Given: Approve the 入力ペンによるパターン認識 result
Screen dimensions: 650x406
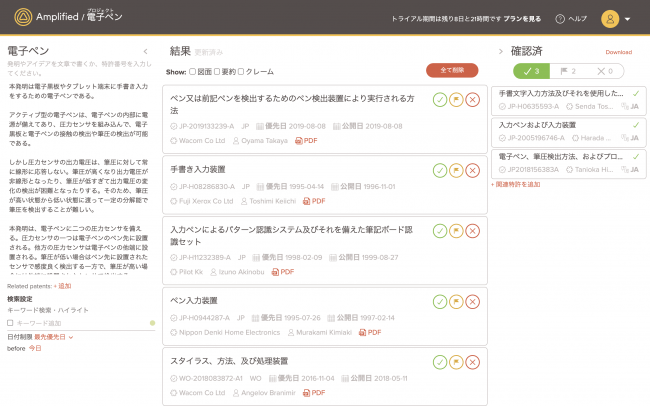Looking at the screenshot, I should tap(440, 233).
